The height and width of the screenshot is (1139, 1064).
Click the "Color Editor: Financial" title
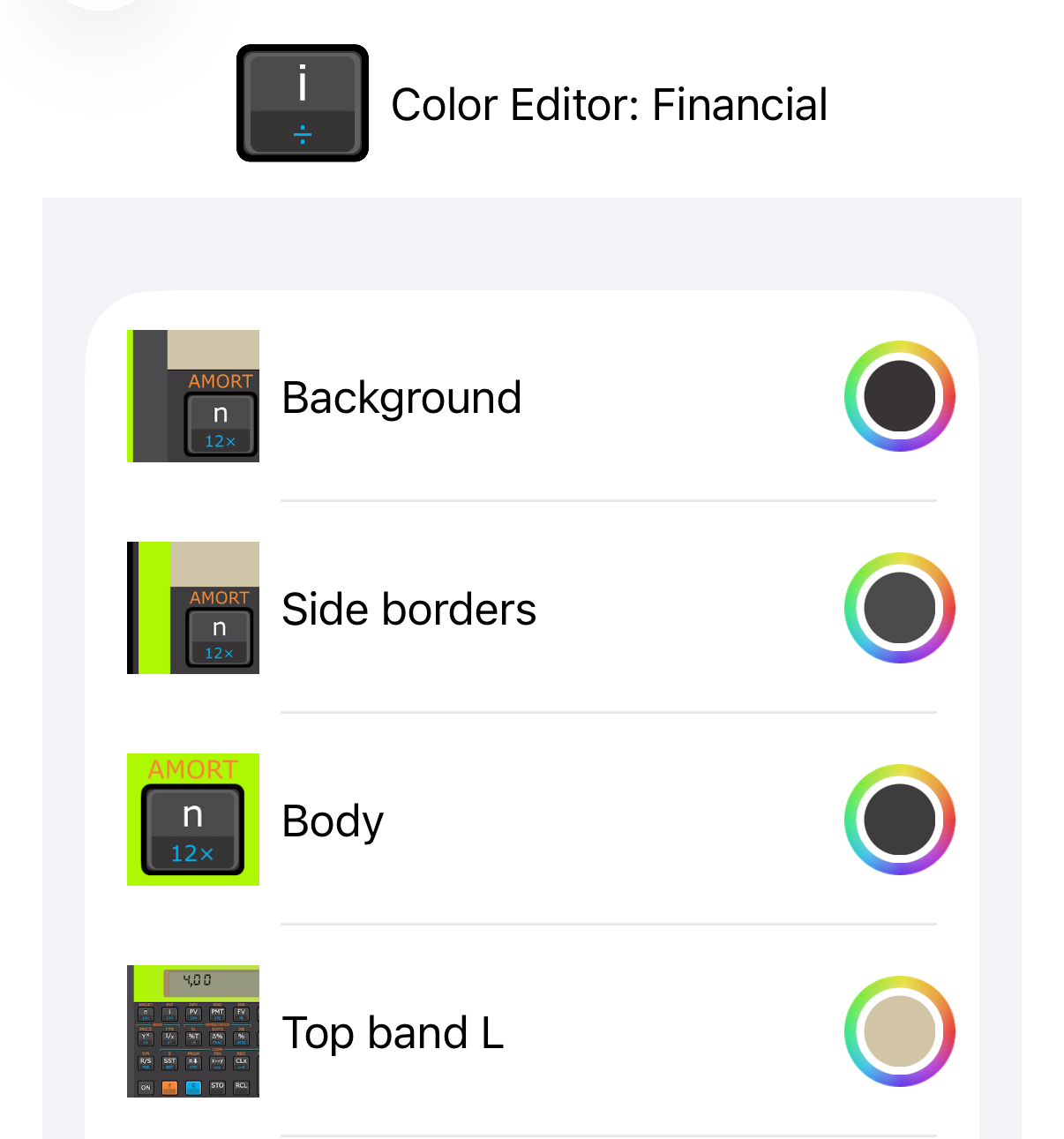click(609, 105)
